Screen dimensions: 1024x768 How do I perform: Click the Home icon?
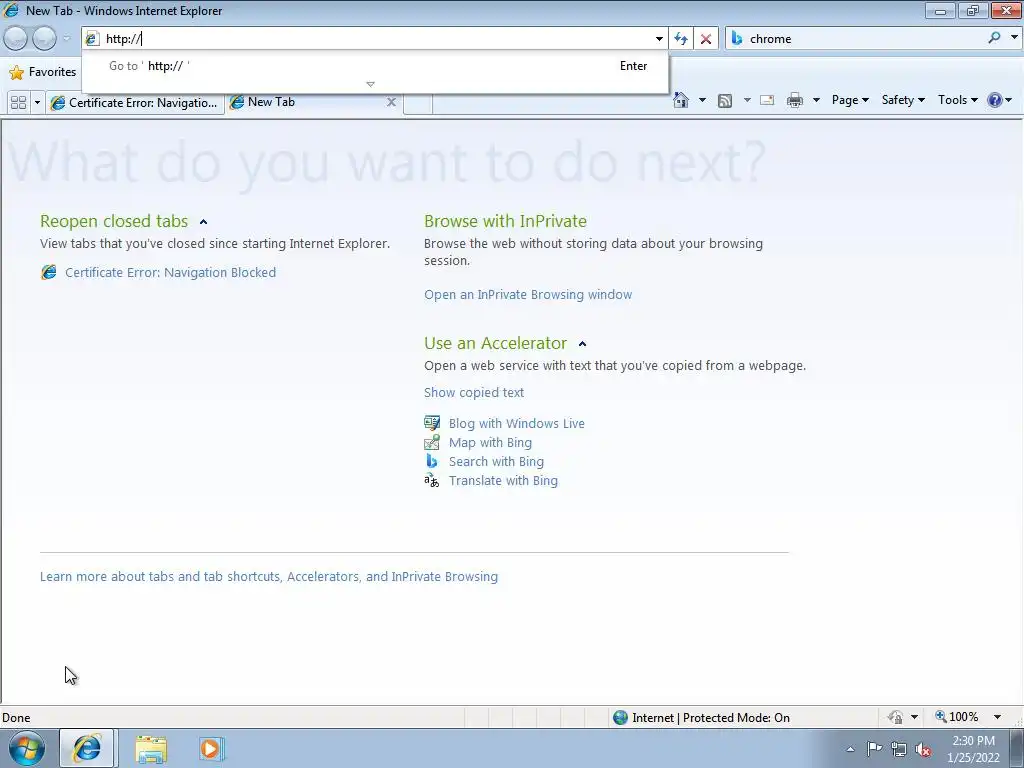coord(681,100)
